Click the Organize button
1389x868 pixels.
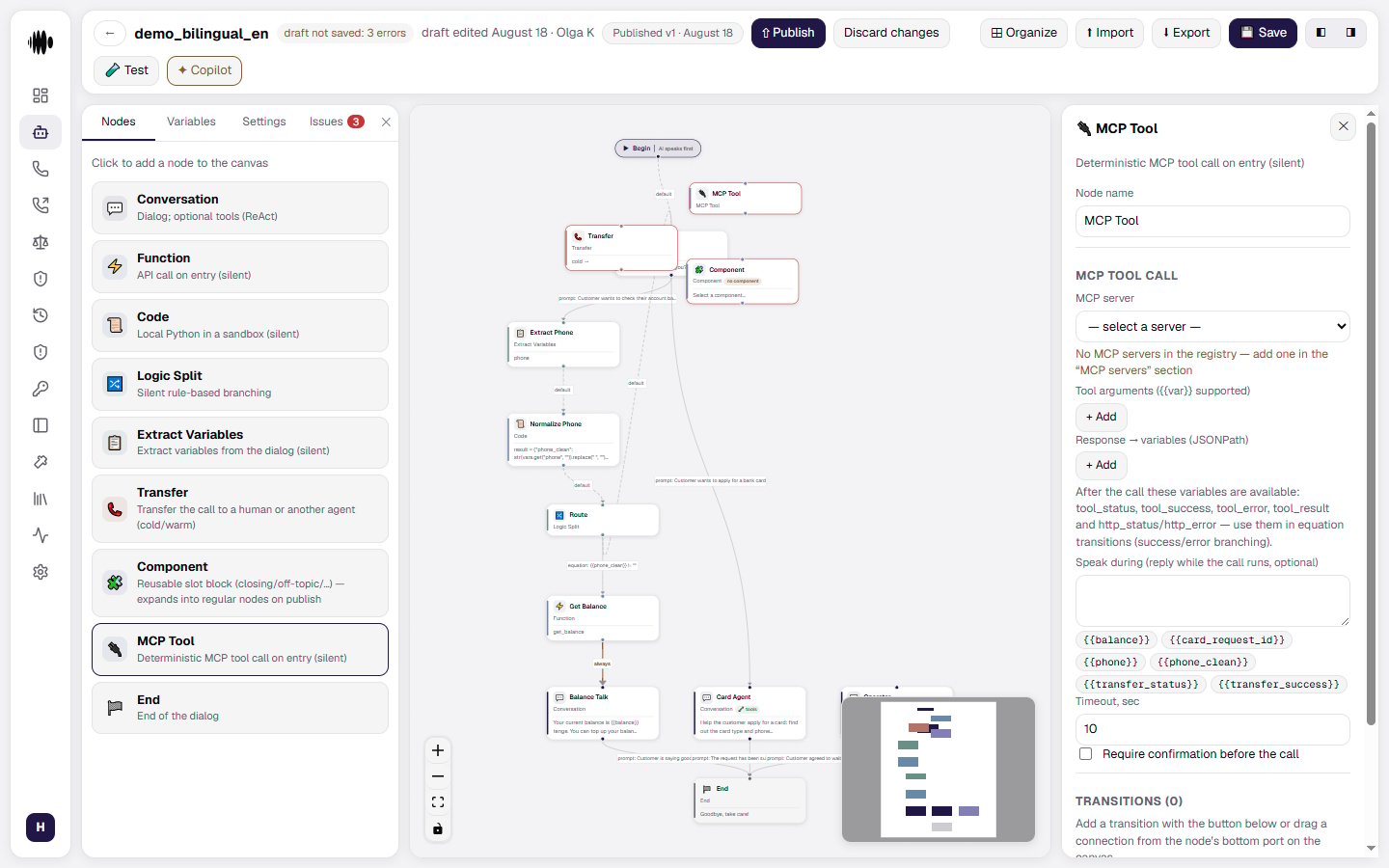click(1023, 33)
